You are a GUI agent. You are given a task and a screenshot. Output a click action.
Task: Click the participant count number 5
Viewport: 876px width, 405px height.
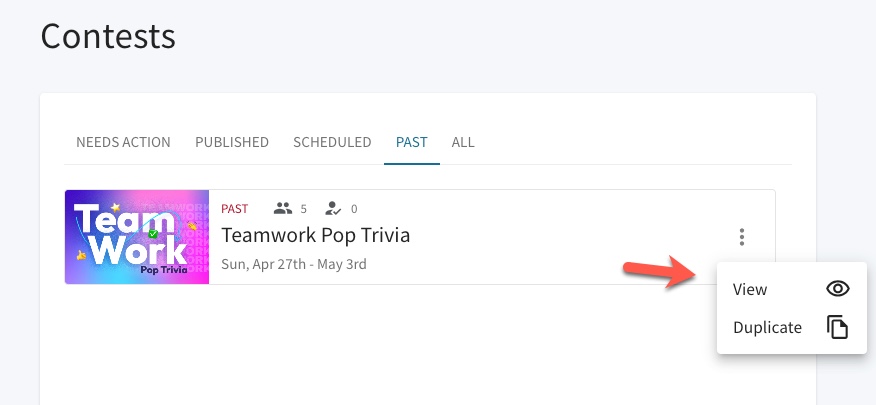(x=303, y=209)
